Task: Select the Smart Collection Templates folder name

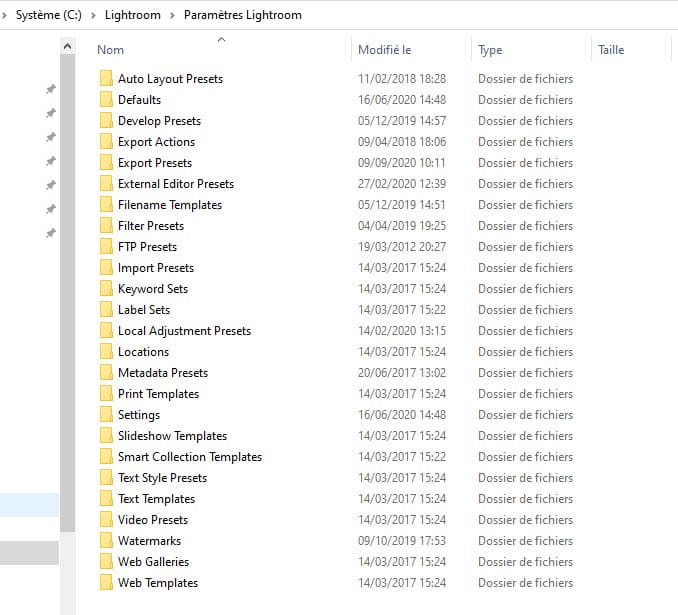Action: (x=190, y=456)
